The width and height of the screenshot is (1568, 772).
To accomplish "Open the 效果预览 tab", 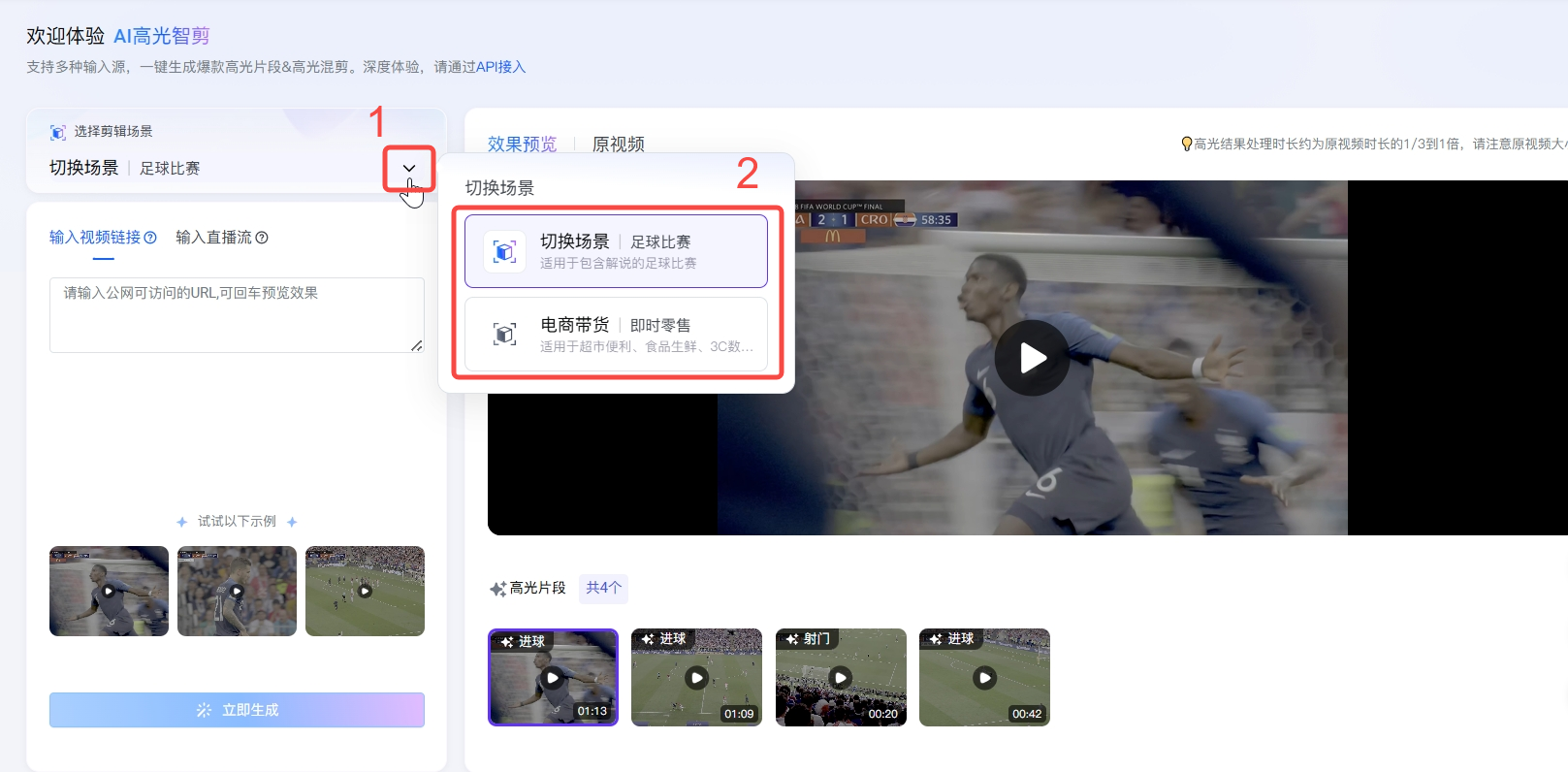I will coord(522,145).
